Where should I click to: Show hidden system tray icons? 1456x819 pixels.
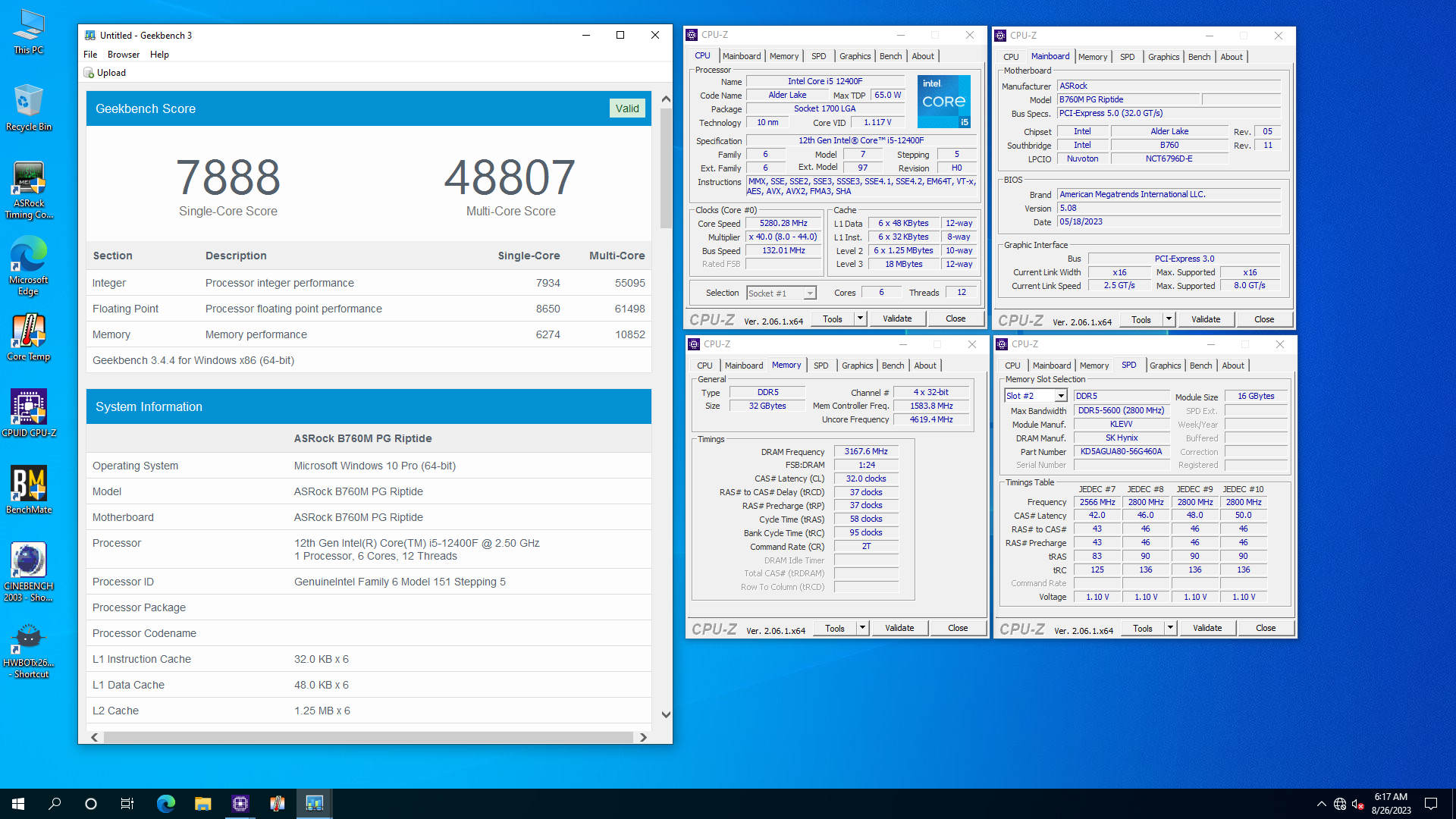coord(1322,804)
